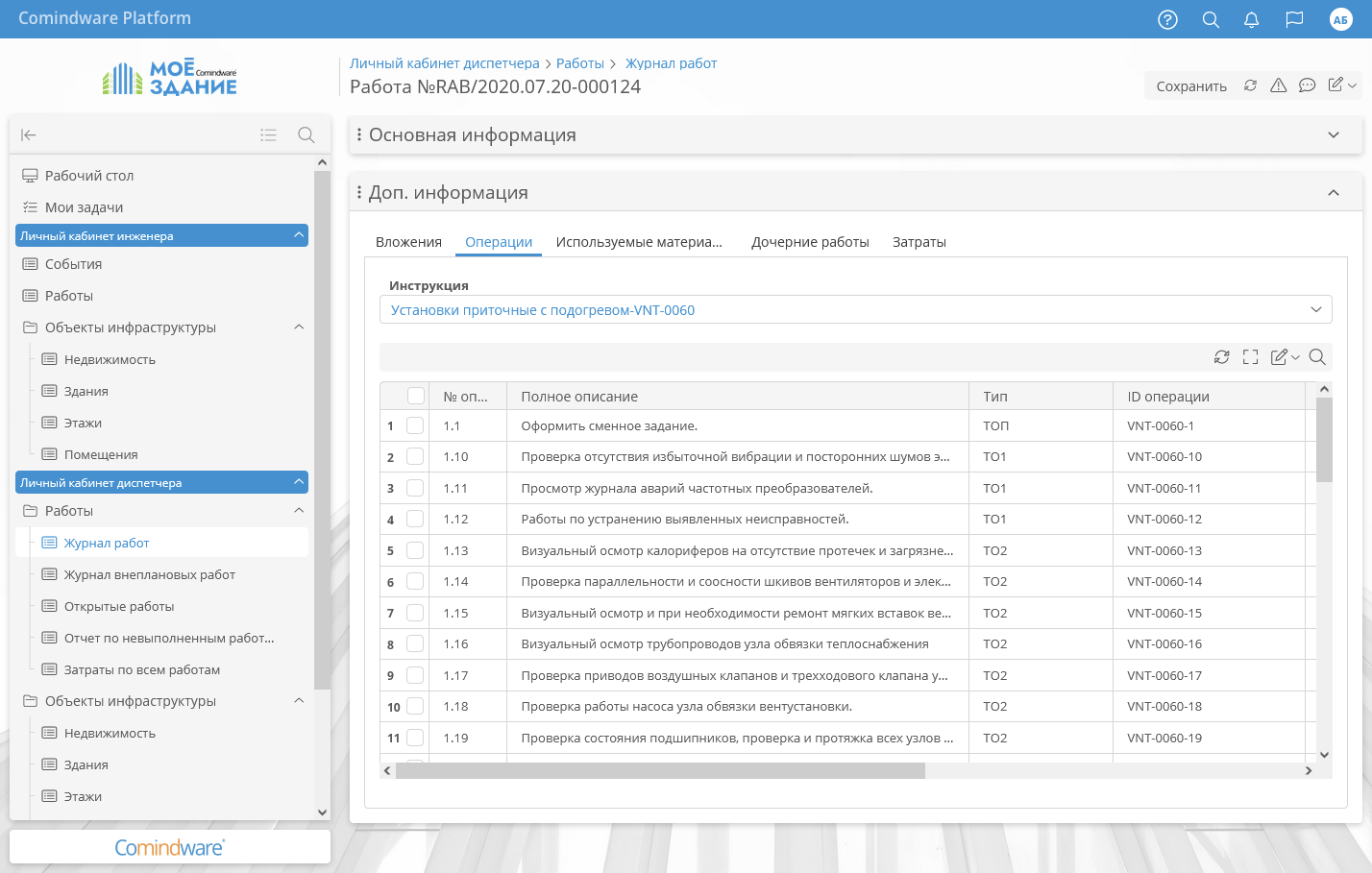
Task: Collapse the first Объекты инфраструктуры folder
Action: click(299, 327)
